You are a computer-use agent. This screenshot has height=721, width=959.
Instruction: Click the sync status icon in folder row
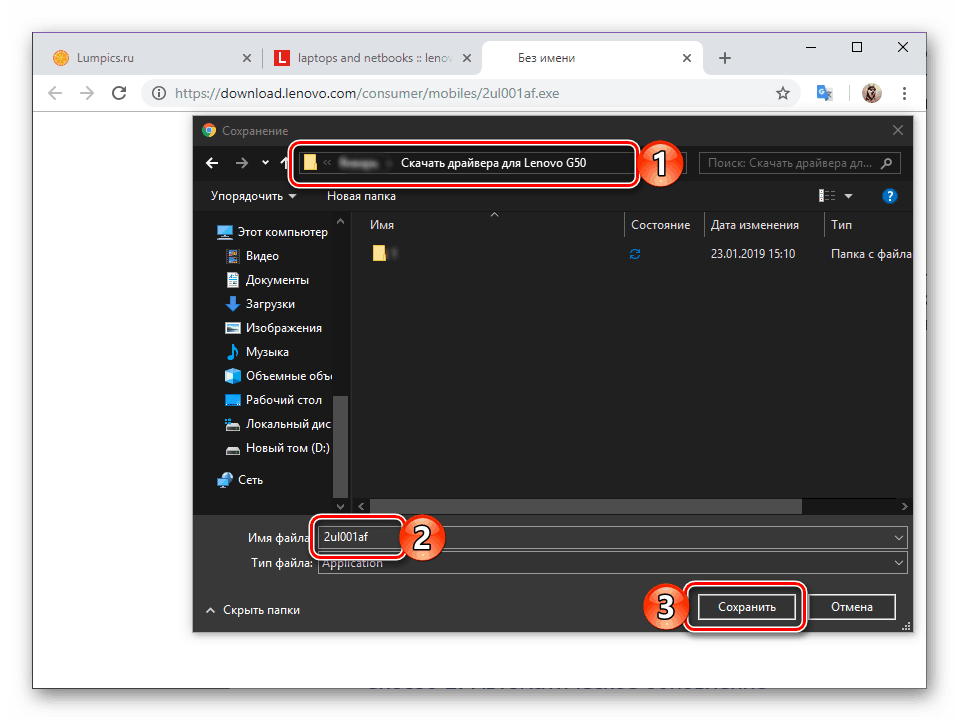click(635, 254)
